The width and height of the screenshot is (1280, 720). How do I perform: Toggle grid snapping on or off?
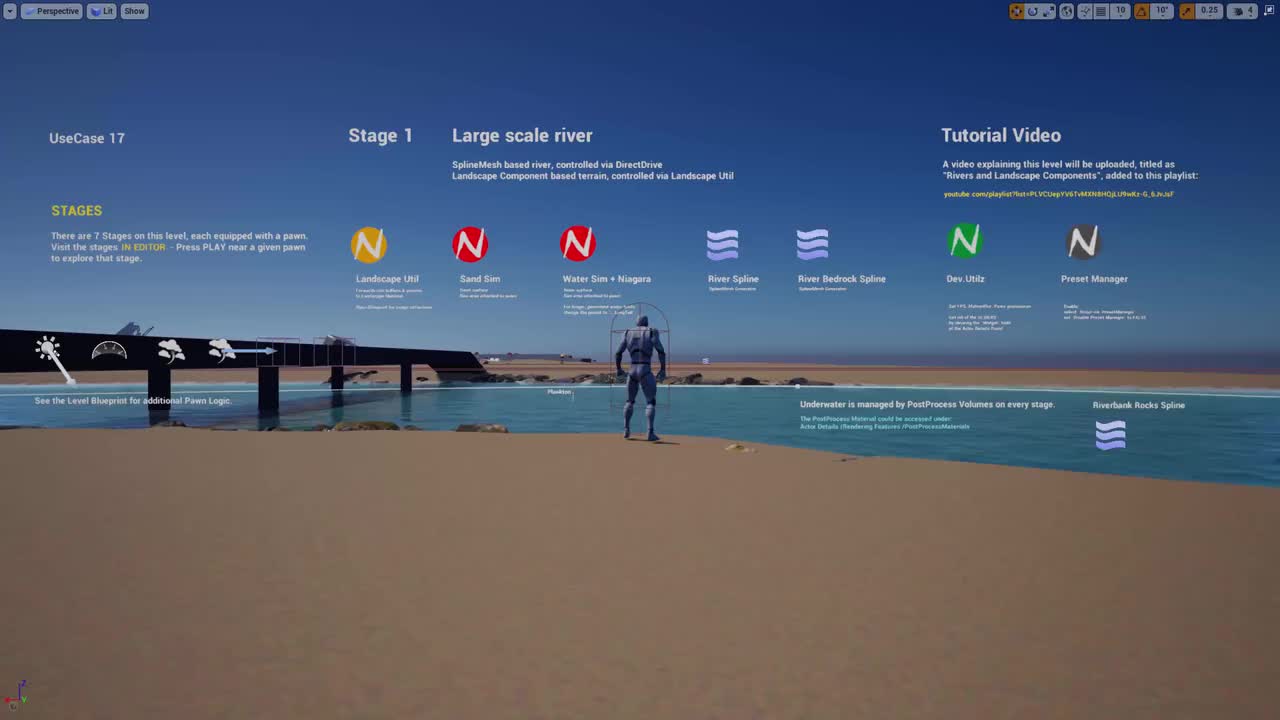[x=1101, y=11]
